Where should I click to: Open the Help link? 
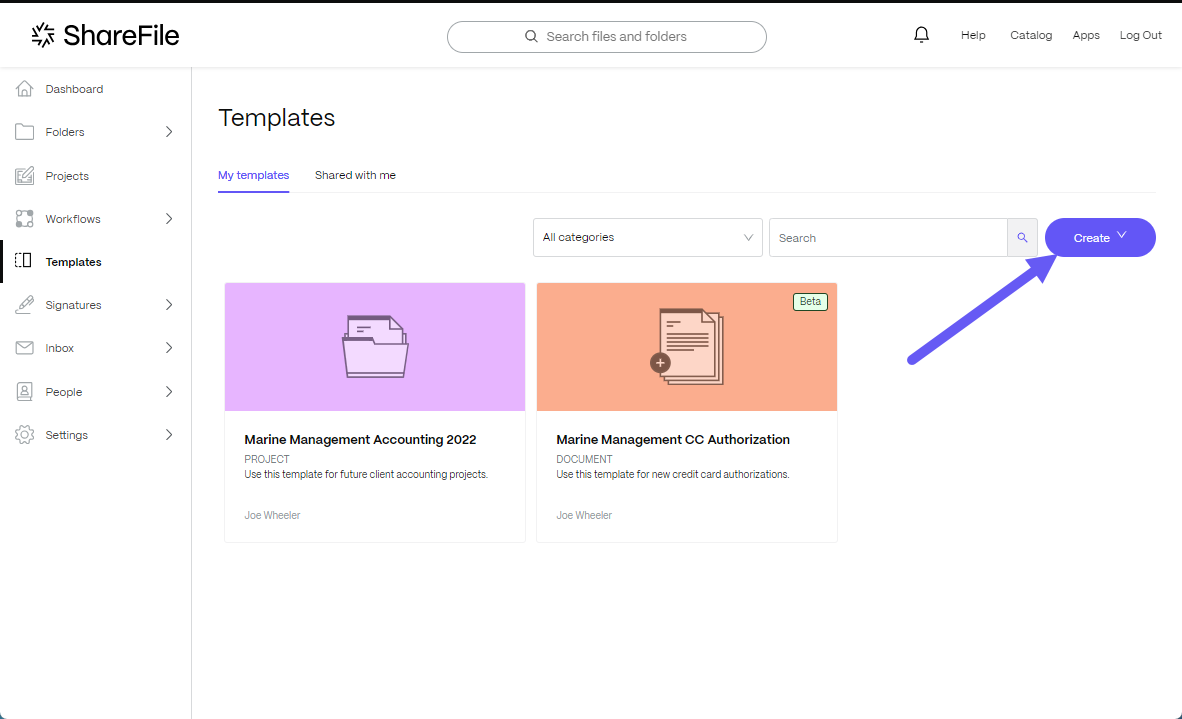pos(973,35)
